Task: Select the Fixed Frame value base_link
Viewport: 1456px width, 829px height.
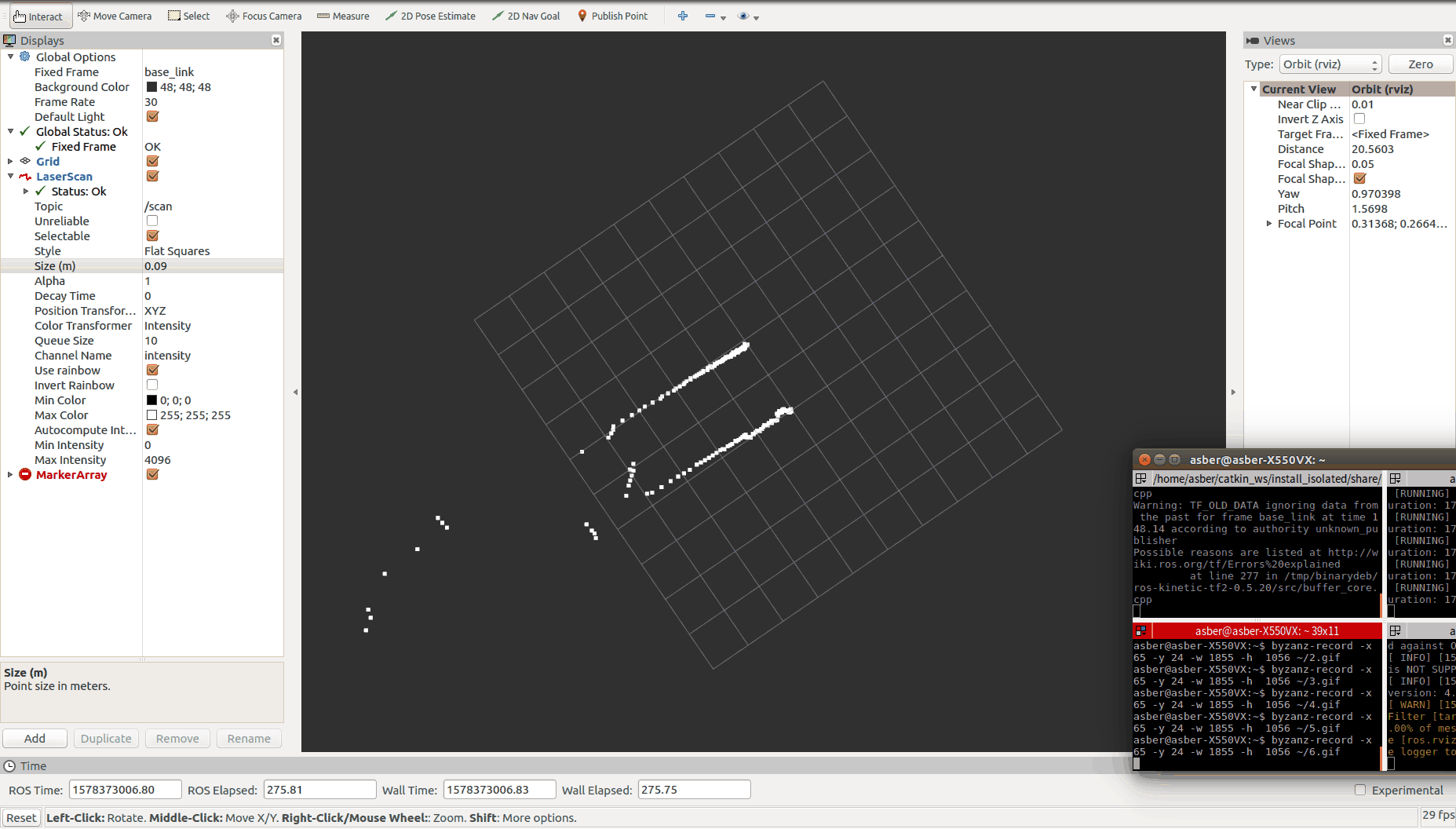Action: point(169,71)
